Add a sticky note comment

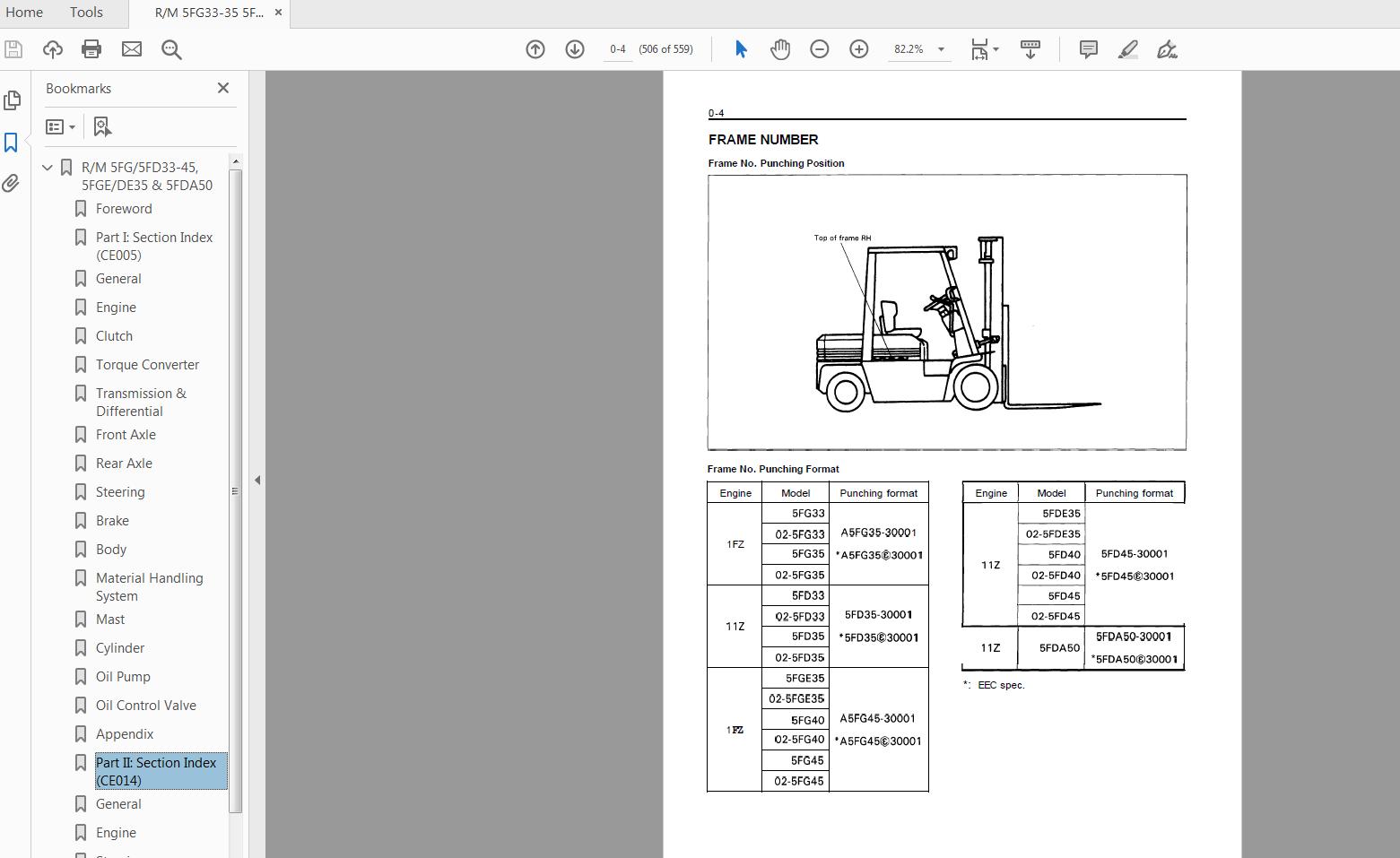pyautogui.click(x=1087, y=49)
